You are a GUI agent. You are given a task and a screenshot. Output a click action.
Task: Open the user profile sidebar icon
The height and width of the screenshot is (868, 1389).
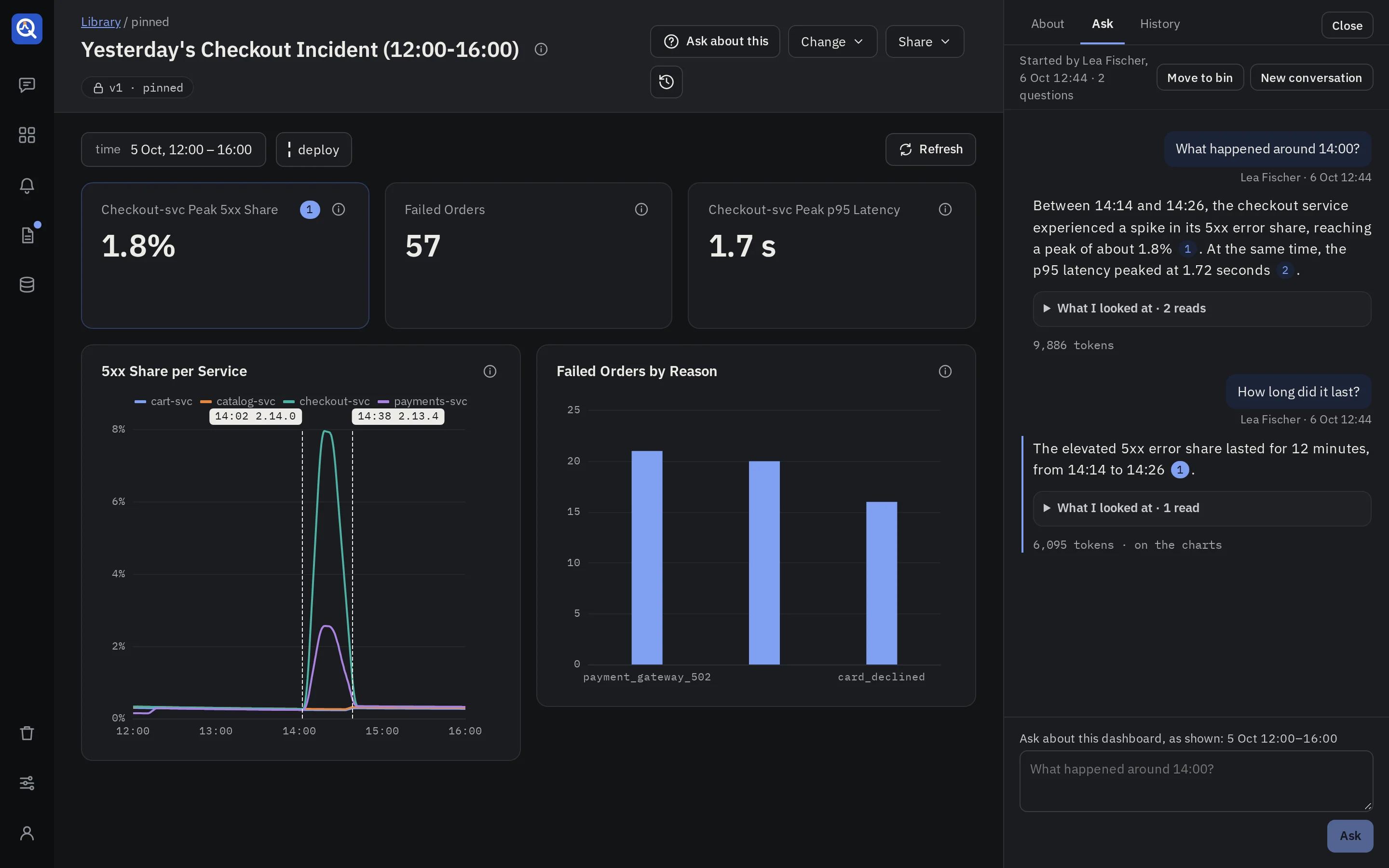27,833
